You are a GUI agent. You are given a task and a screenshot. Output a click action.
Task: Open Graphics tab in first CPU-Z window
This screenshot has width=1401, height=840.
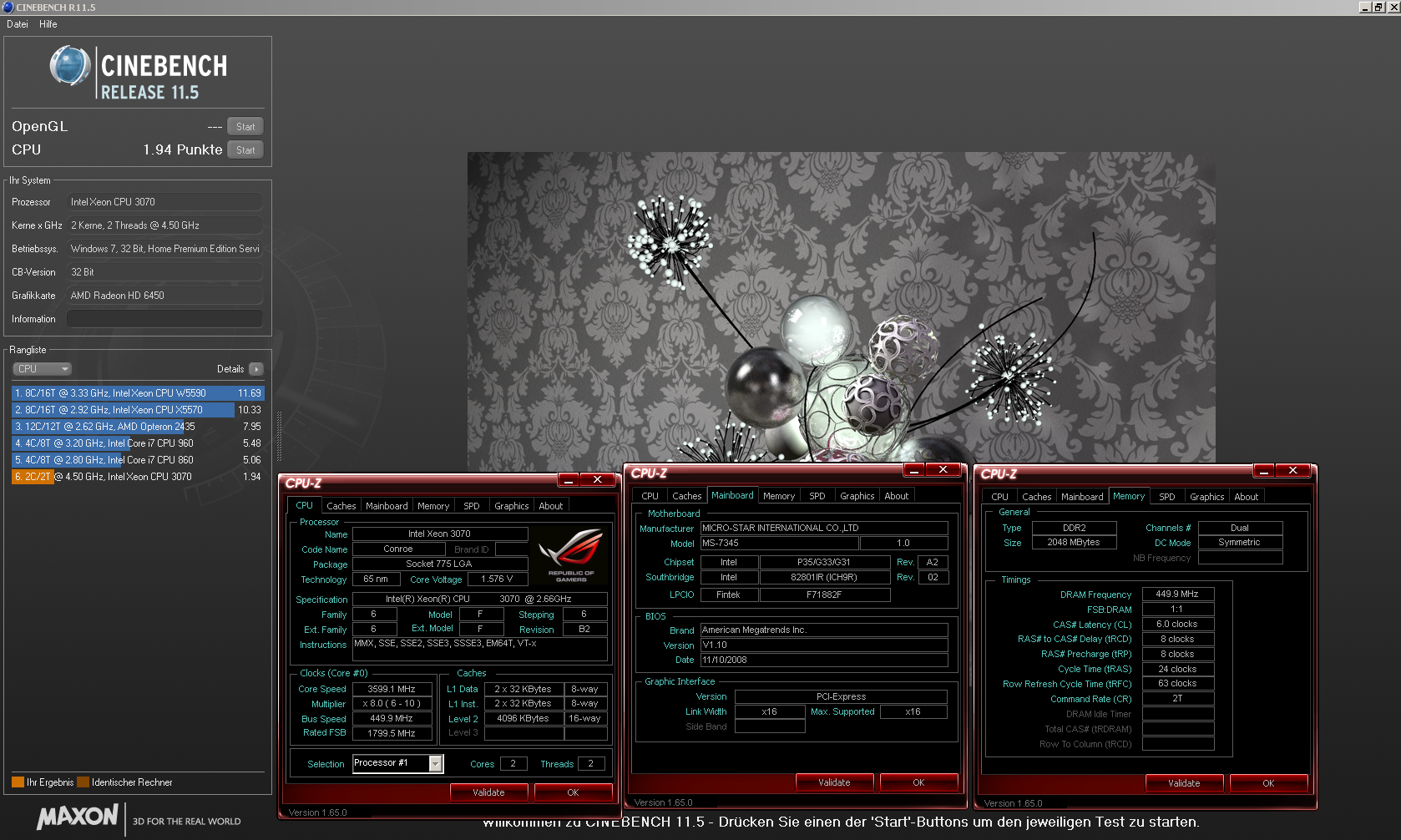pos(511,506)
